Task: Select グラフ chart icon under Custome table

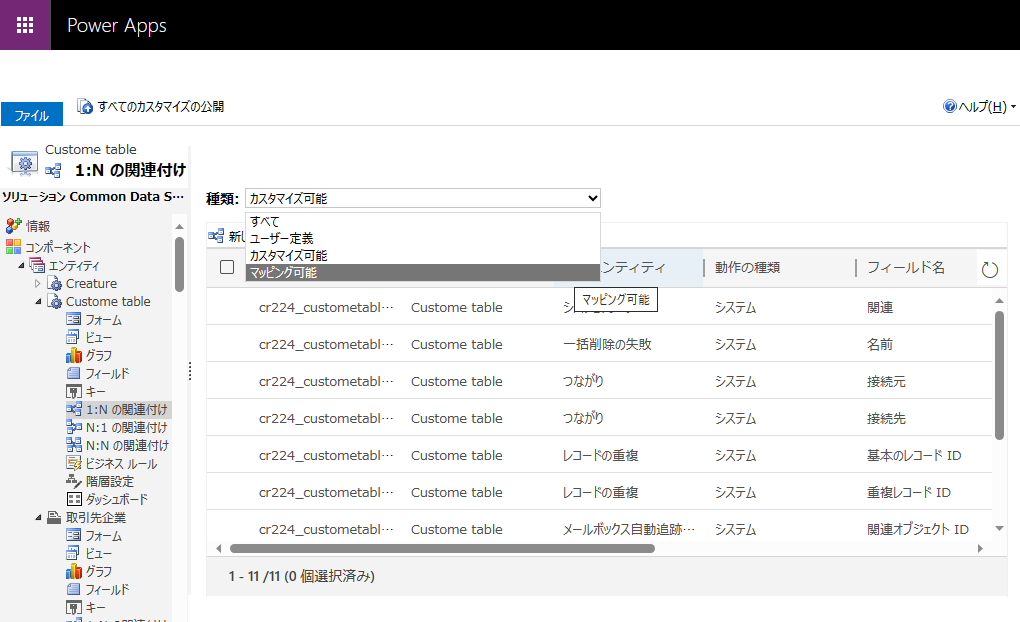Action: [74, 355]
